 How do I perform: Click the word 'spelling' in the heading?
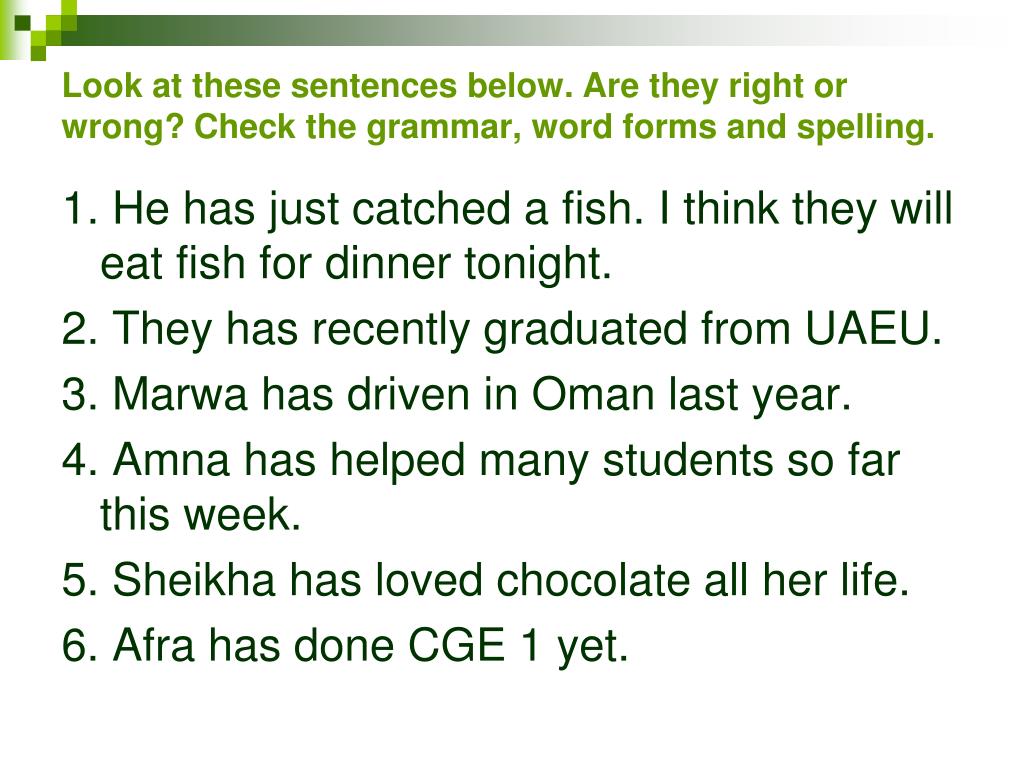[x=866, y=127]
